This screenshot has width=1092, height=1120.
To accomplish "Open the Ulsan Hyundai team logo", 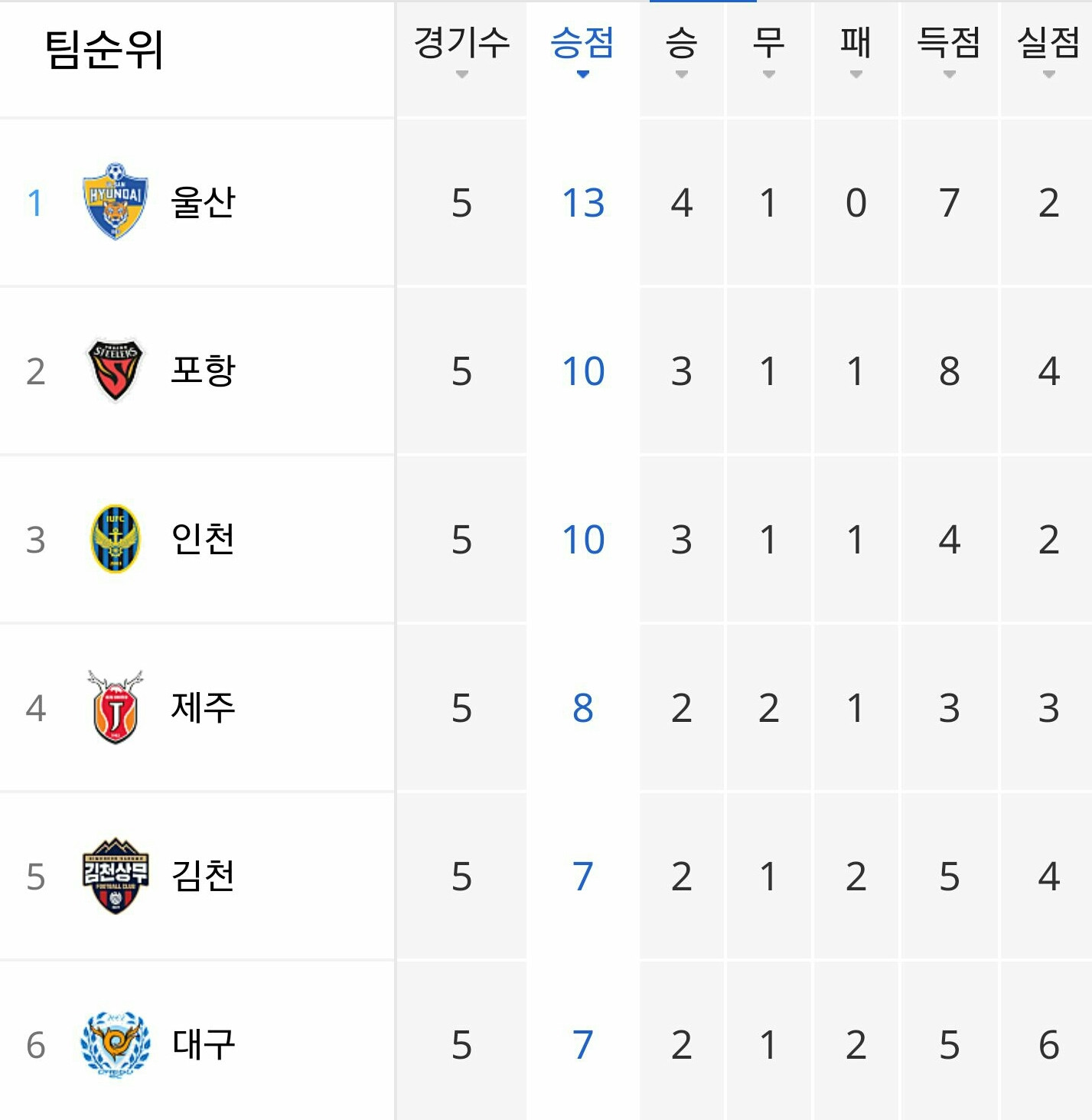I will point(116,201).
